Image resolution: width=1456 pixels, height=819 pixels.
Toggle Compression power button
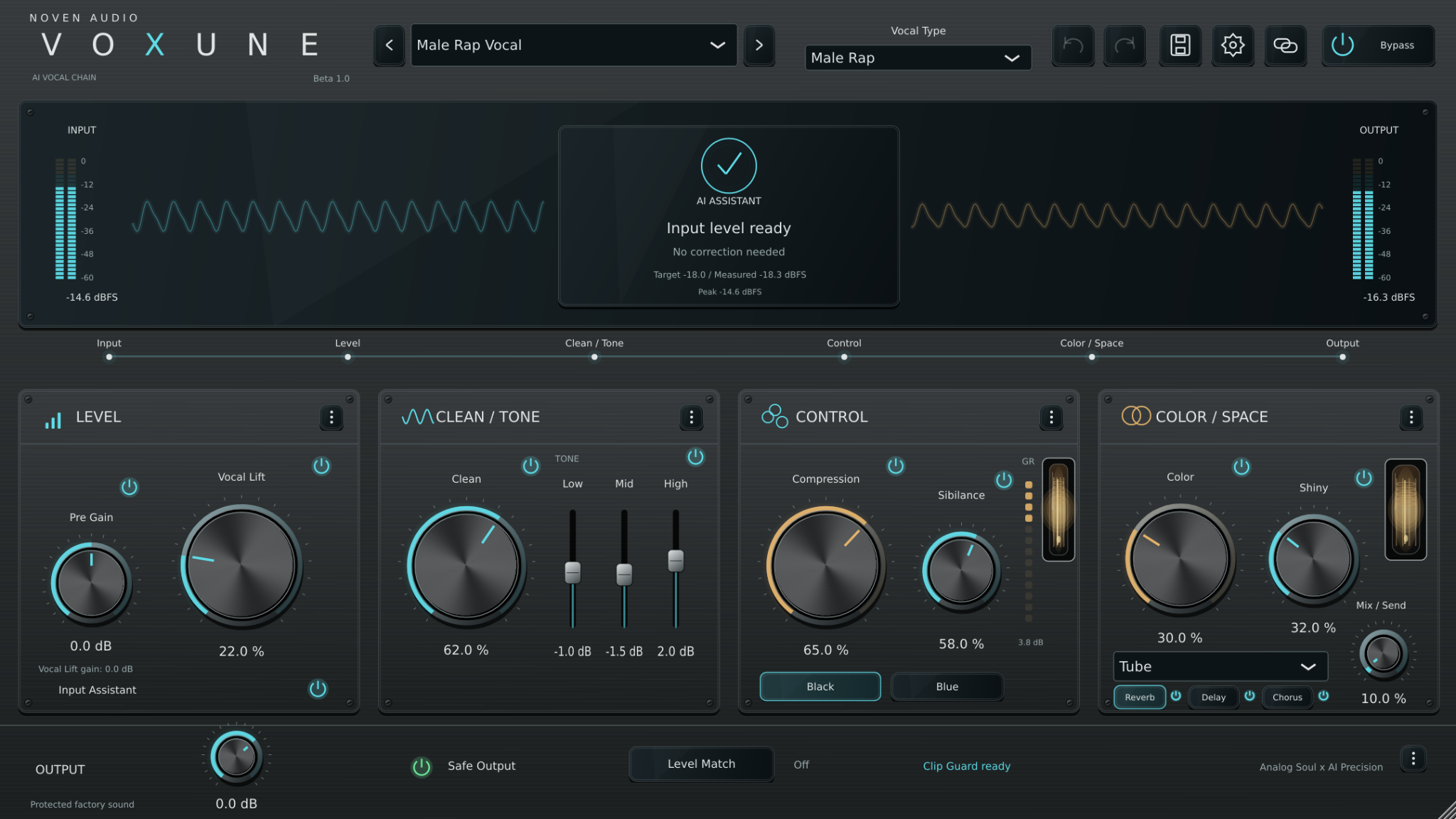coord(896,466)
